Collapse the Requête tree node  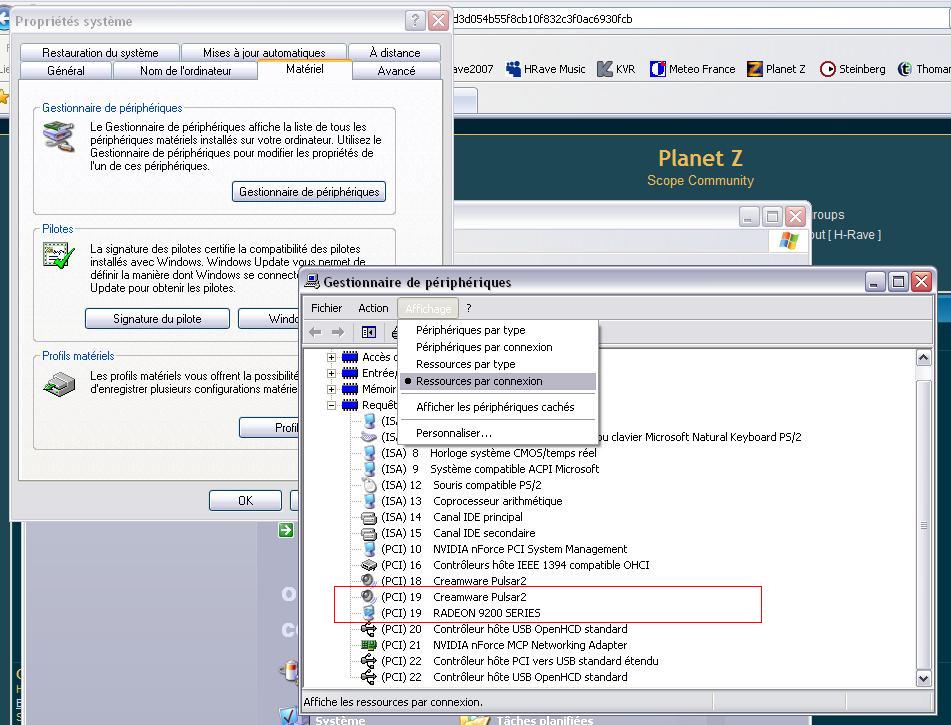331,405
